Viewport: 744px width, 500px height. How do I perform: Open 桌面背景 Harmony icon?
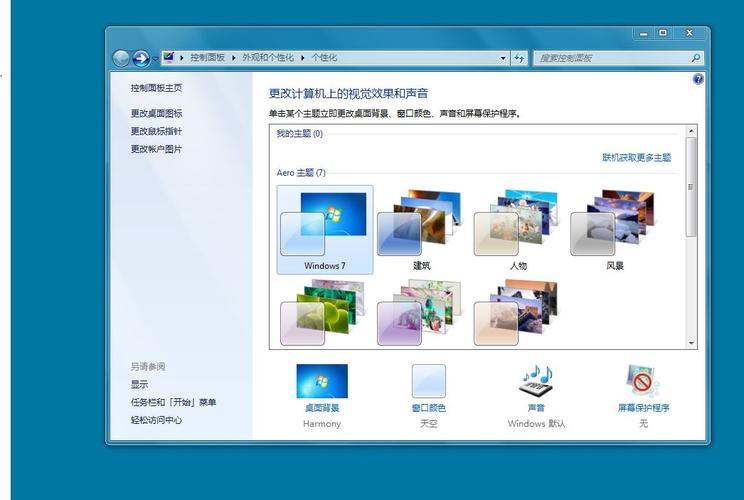[322, 381]
